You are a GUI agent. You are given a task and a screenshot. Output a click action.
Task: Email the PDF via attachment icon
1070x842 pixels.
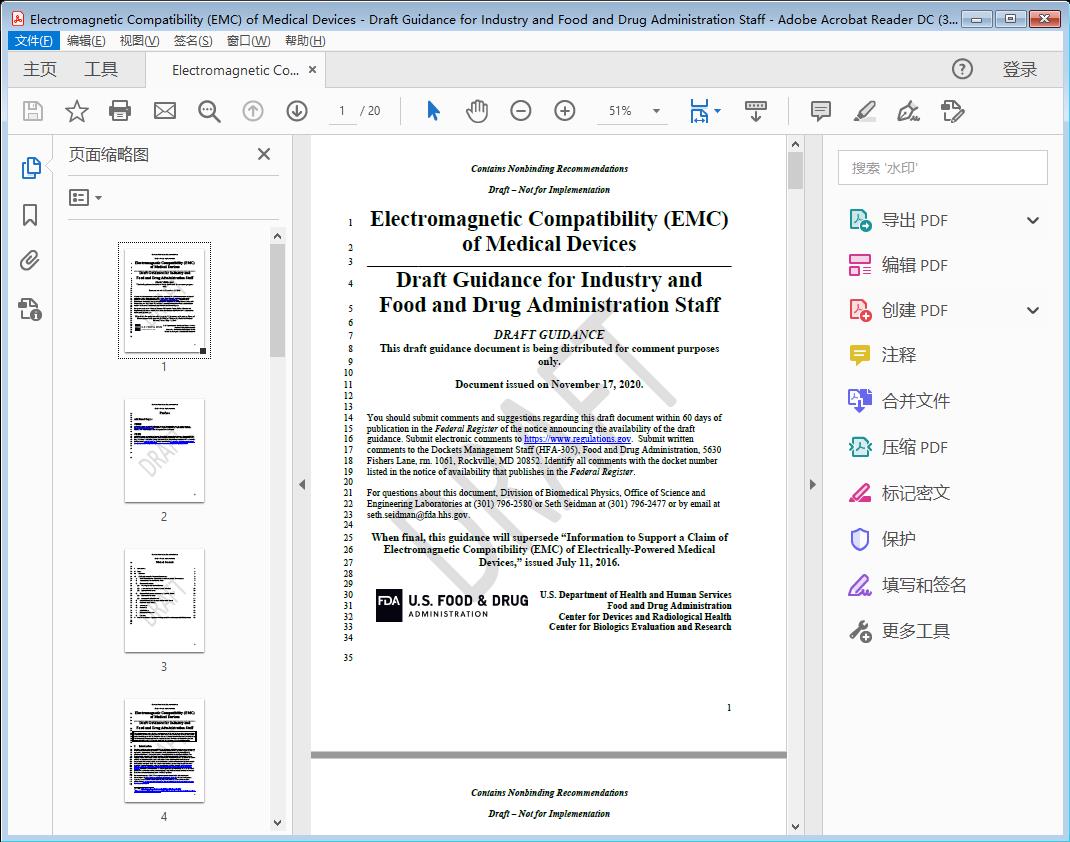point(164,111)
